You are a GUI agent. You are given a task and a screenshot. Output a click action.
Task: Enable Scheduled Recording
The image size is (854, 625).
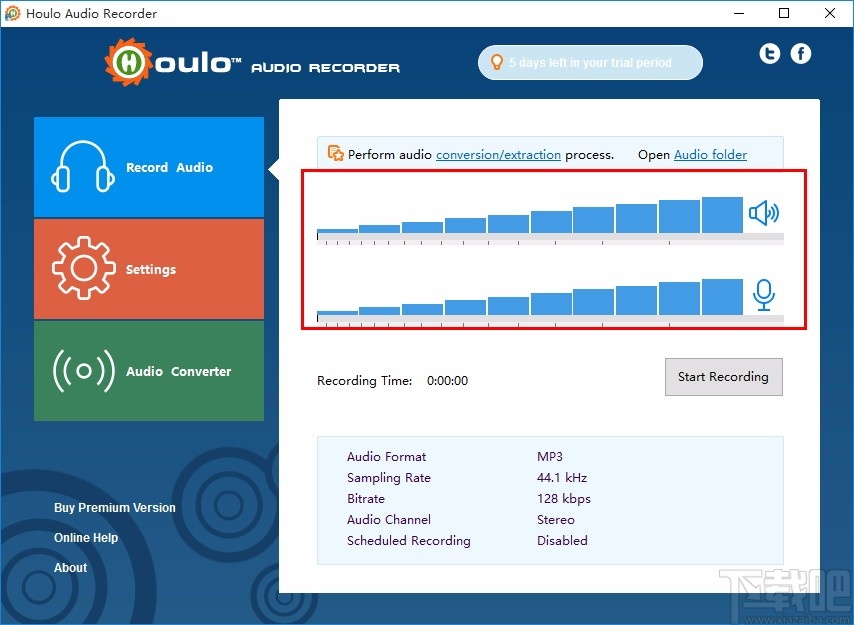pyautogui.click(x=562, y=540)
